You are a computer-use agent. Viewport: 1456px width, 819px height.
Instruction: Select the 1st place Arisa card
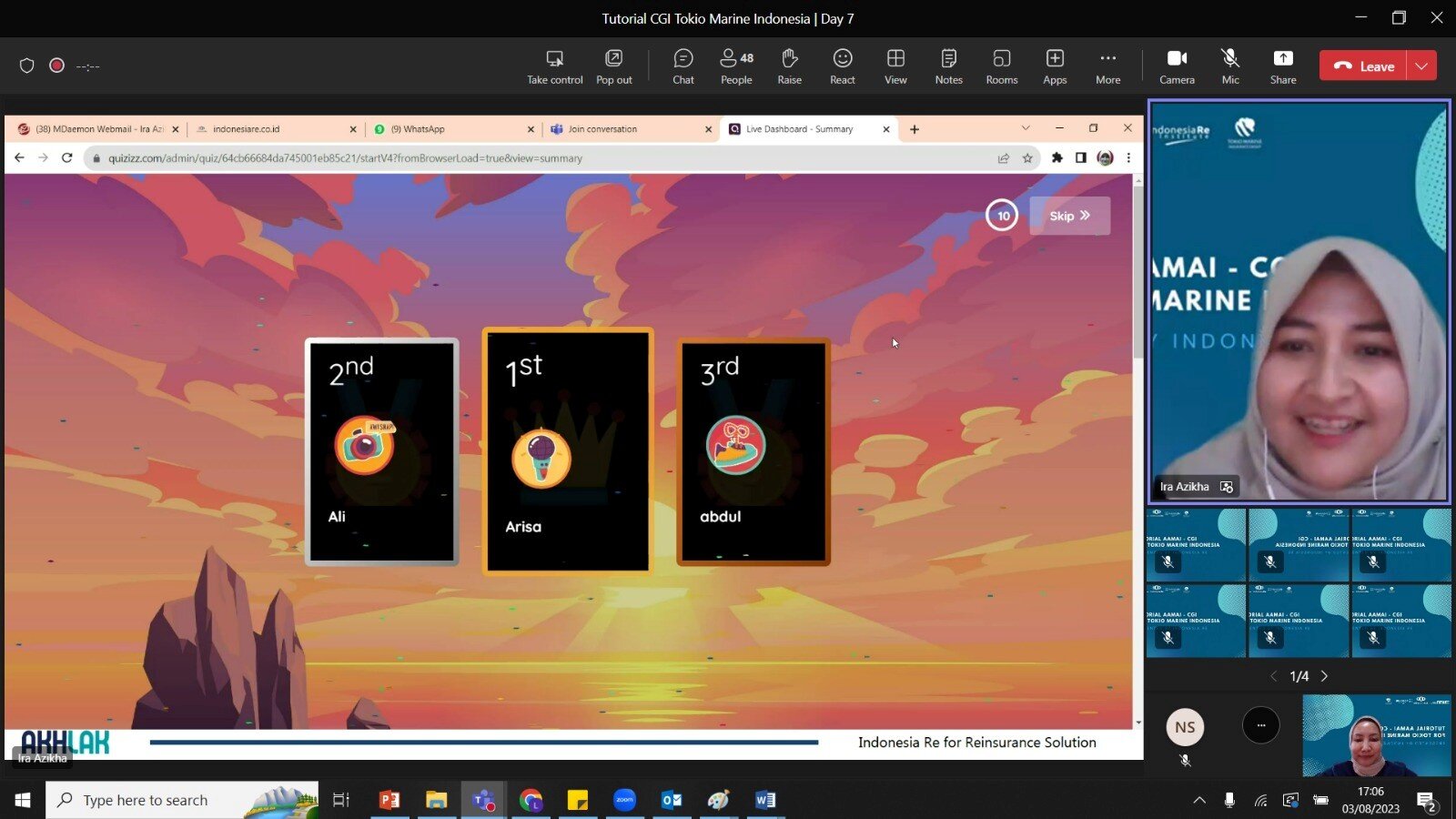[x=568, y=451]
